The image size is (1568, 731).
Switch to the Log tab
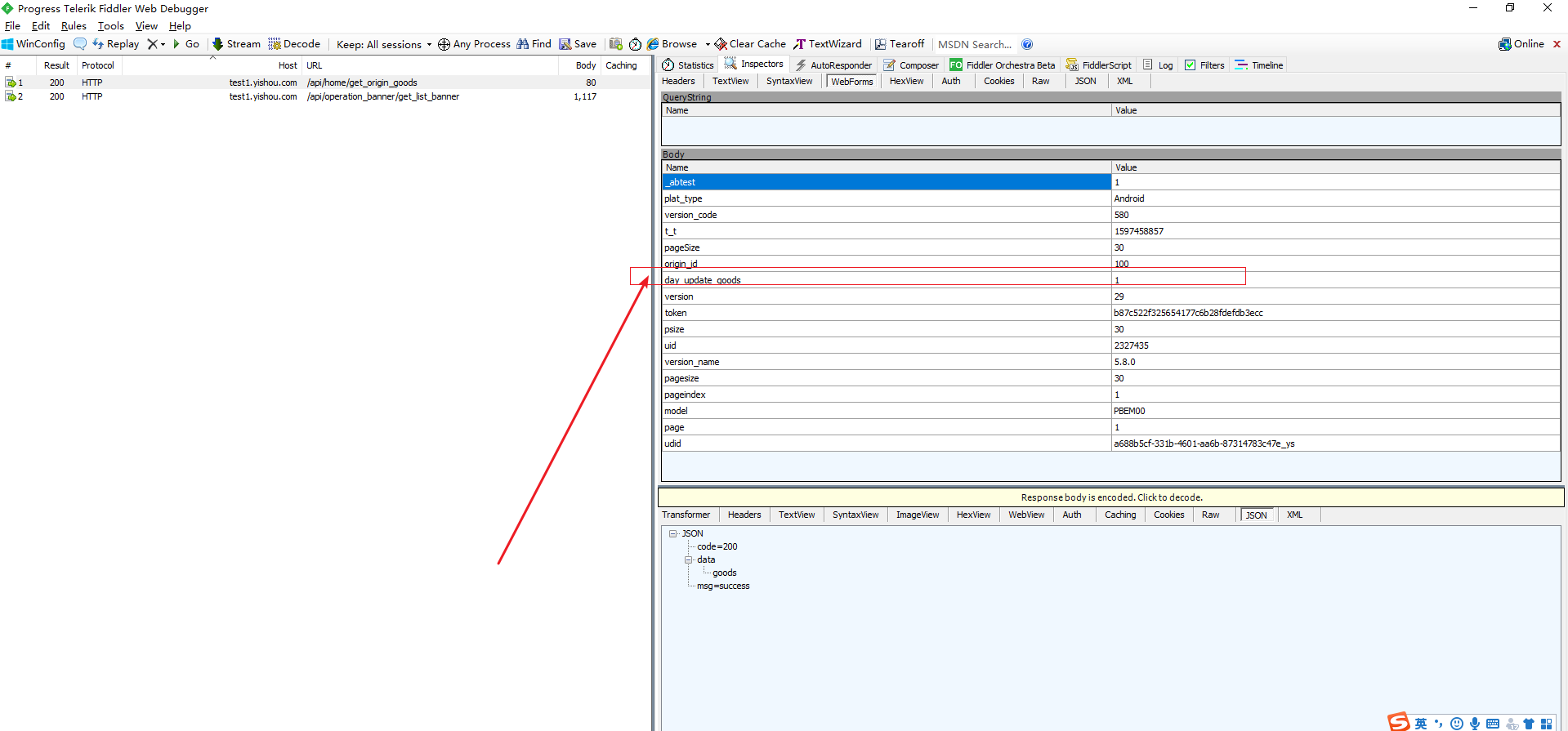click(x=1158, y=65)
